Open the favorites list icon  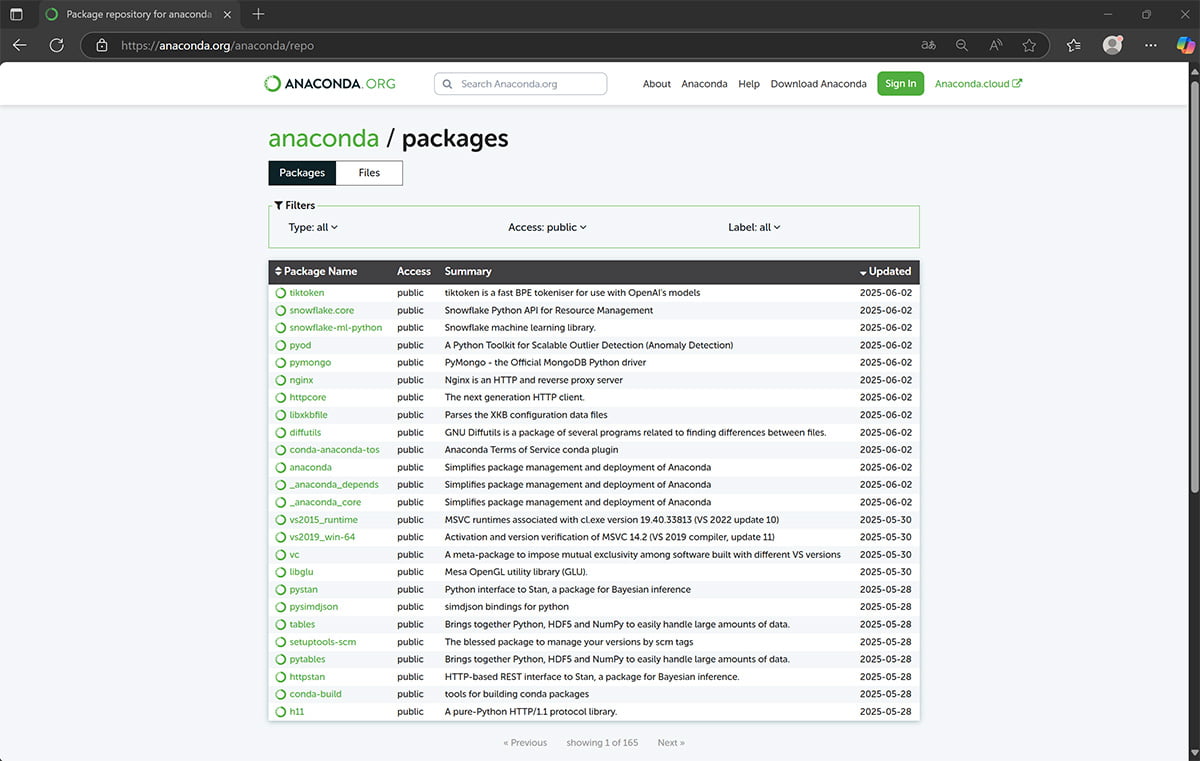(x=1074, y=45)
